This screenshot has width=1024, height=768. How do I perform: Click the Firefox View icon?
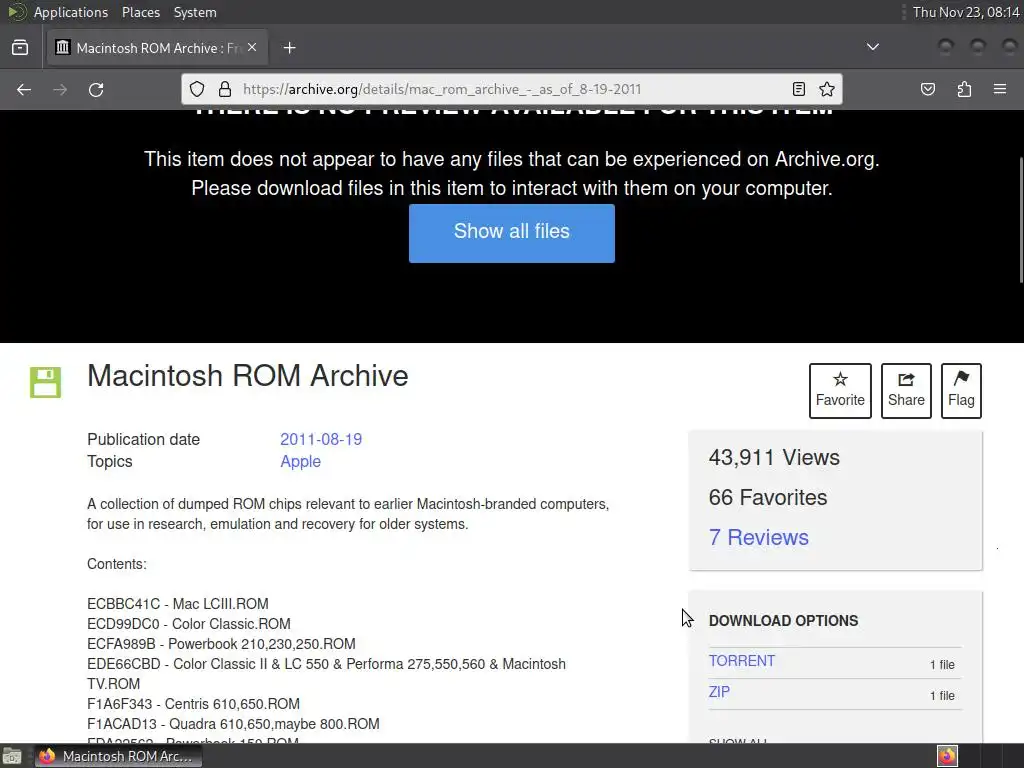[20, 48]
